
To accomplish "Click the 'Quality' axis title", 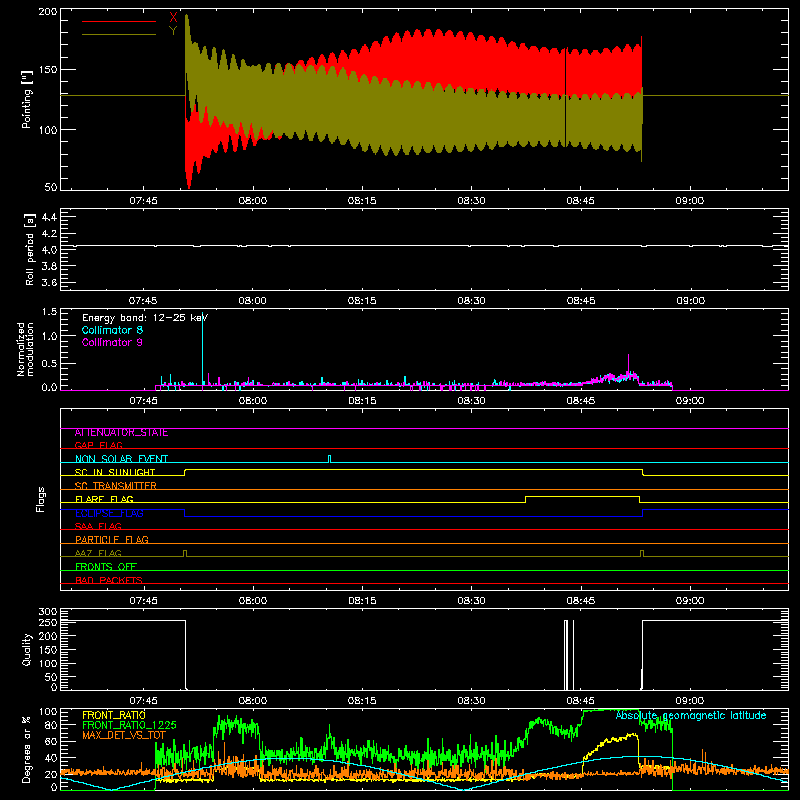I will coord(27,649).
